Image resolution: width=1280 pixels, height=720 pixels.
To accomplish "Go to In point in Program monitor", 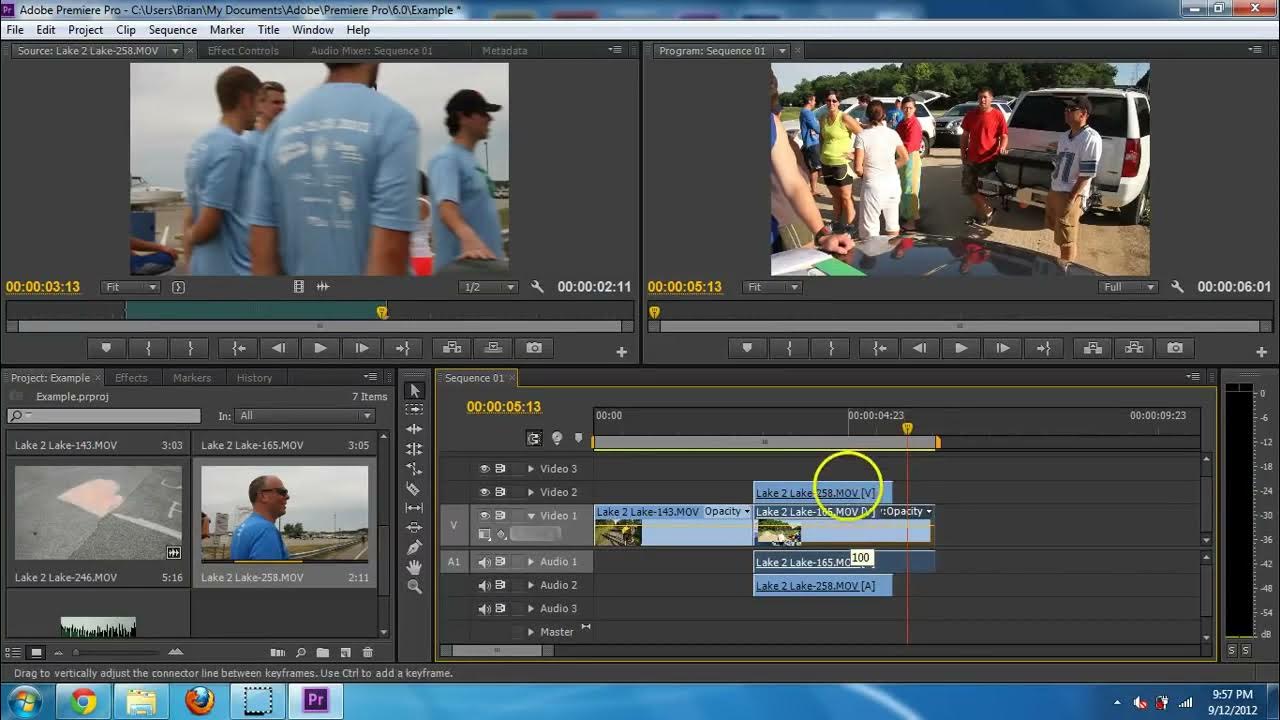I will click(x=879, y=348).
